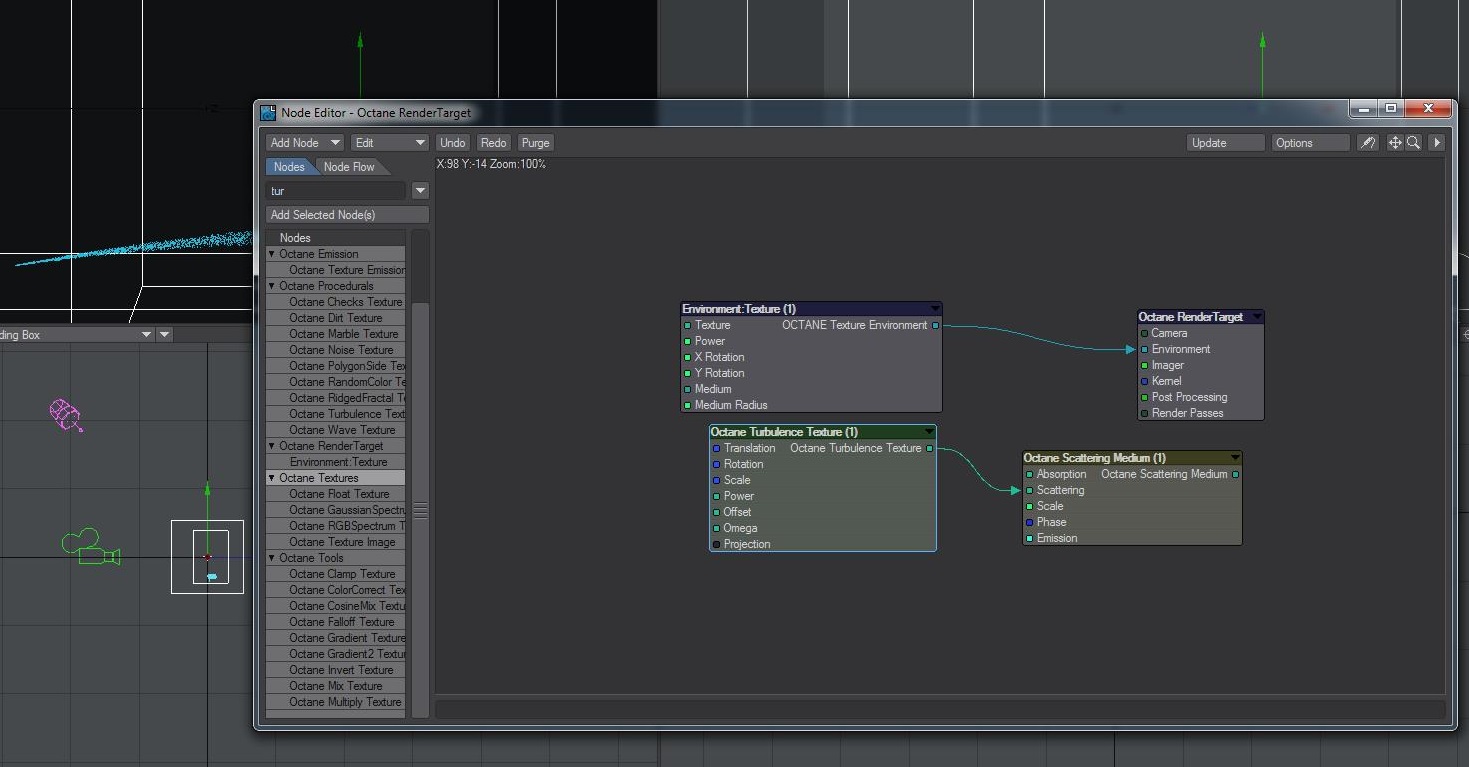This screenshot has width=1469, height=767.
Task: Click the Octane Scattering Medium output port
Action: (1235, 474)
